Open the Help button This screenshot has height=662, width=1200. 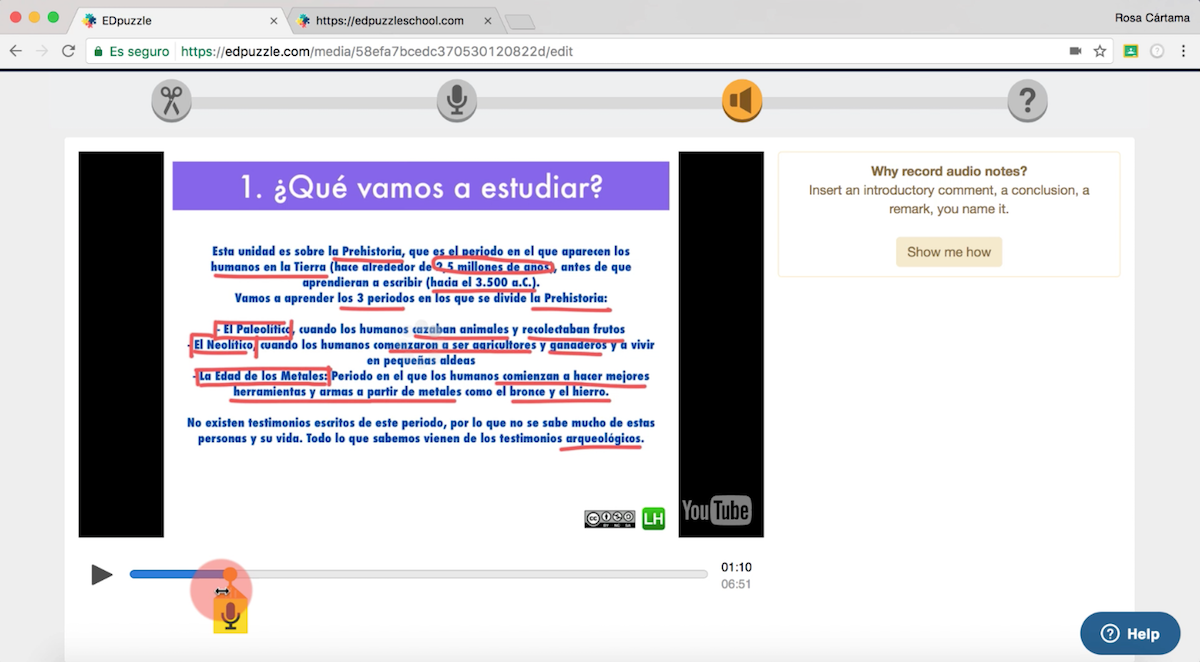(1130, 633)
